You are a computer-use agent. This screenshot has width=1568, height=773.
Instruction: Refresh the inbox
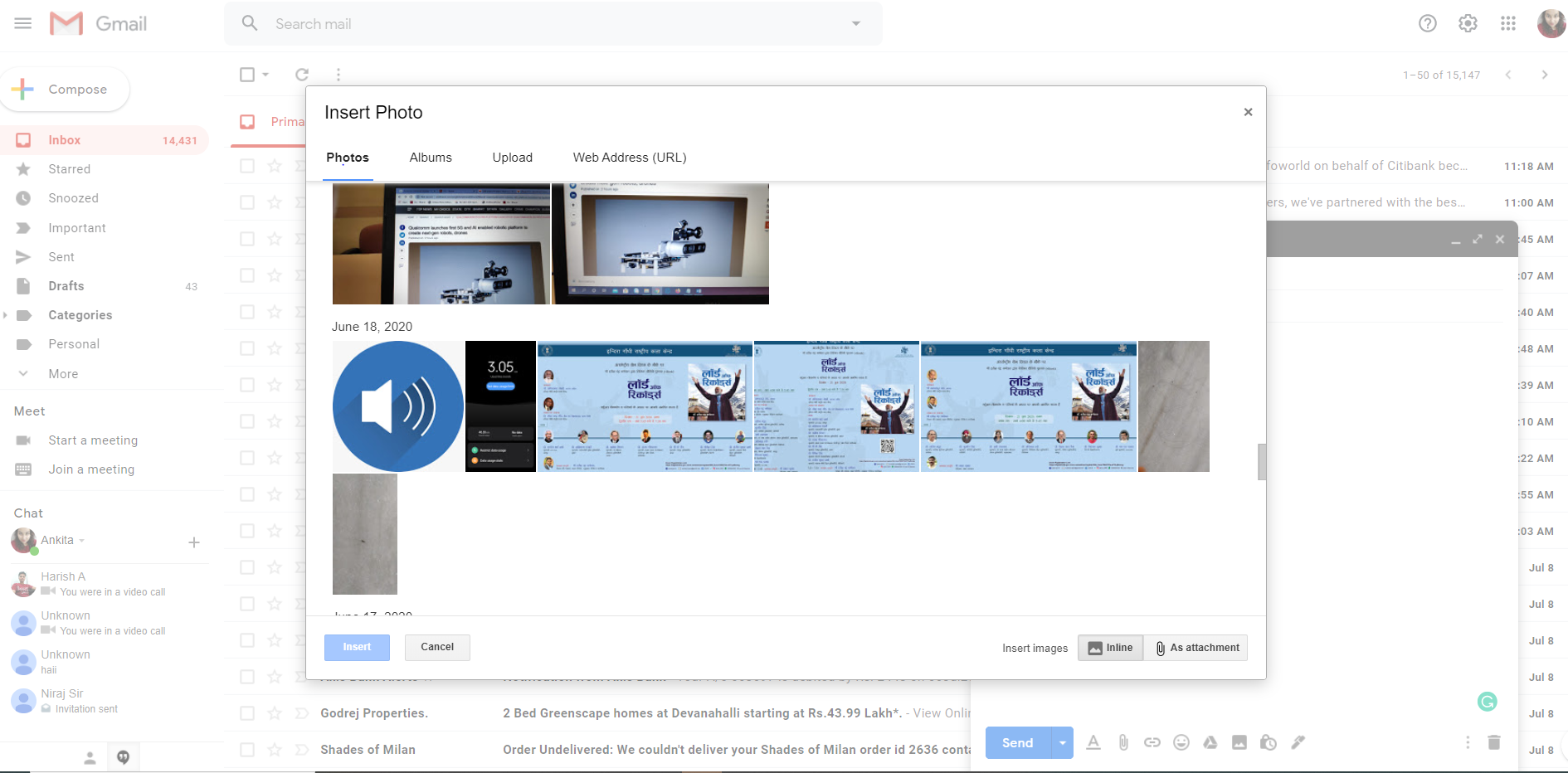[x=302, y=75]
